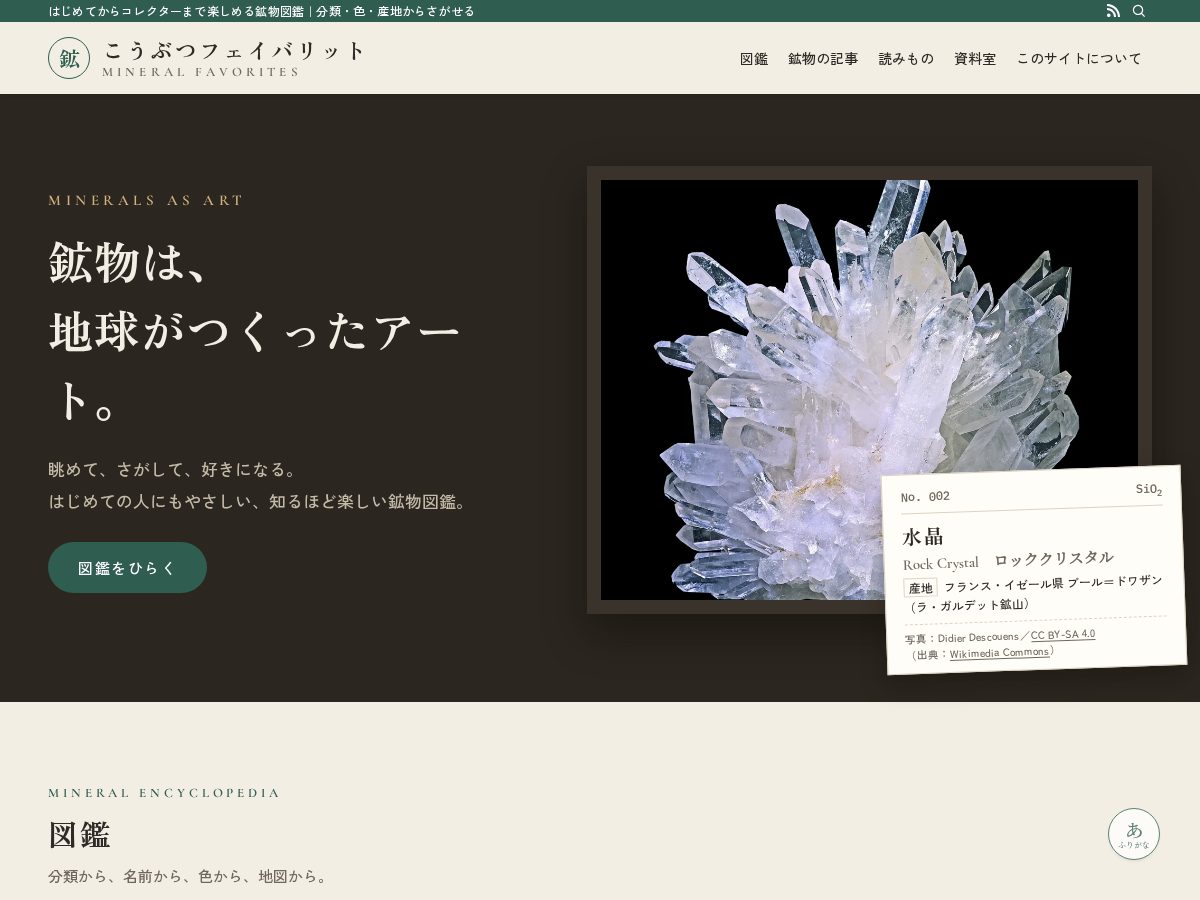Open the このサイトについて menu item

[x=1079, y=59]
